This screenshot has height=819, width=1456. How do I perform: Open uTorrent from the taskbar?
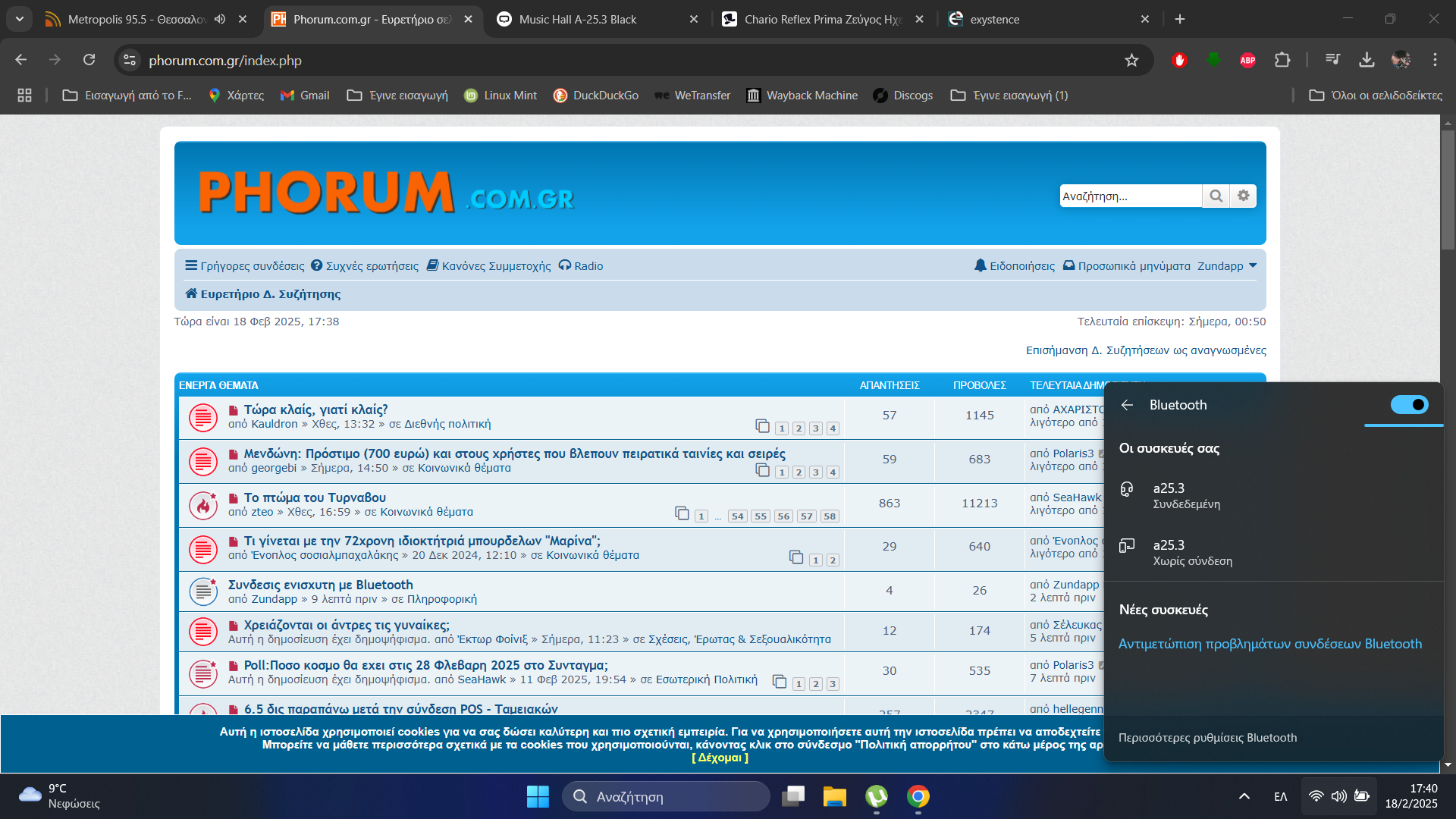pyautogui.click(x=877, y=796)
